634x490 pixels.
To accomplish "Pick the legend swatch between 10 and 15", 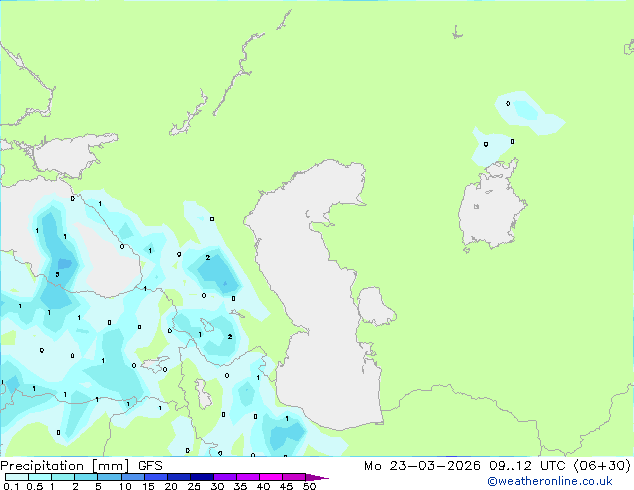I will [x=133, y=477].
